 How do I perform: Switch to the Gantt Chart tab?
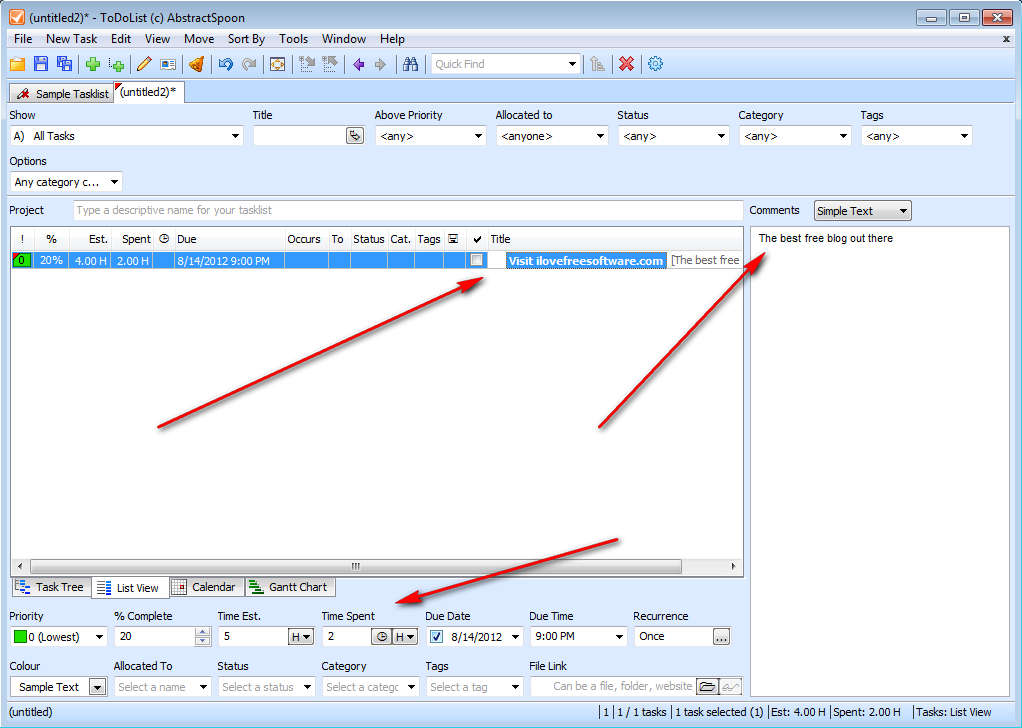point(290,587)
